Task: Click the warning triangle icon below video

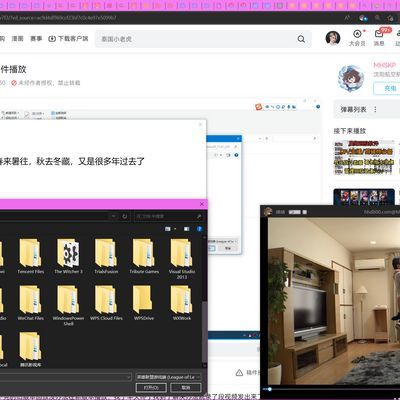Action: tap(239, 373)
